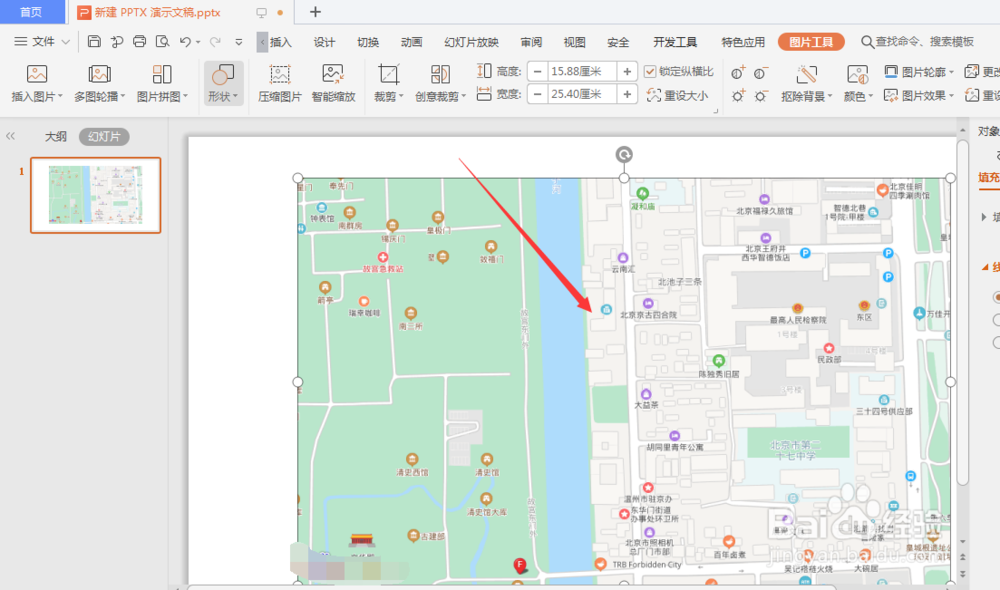Expand 图片轮廓 dropdown arrow
1000x590 pixels.
(x=952, y=72)
